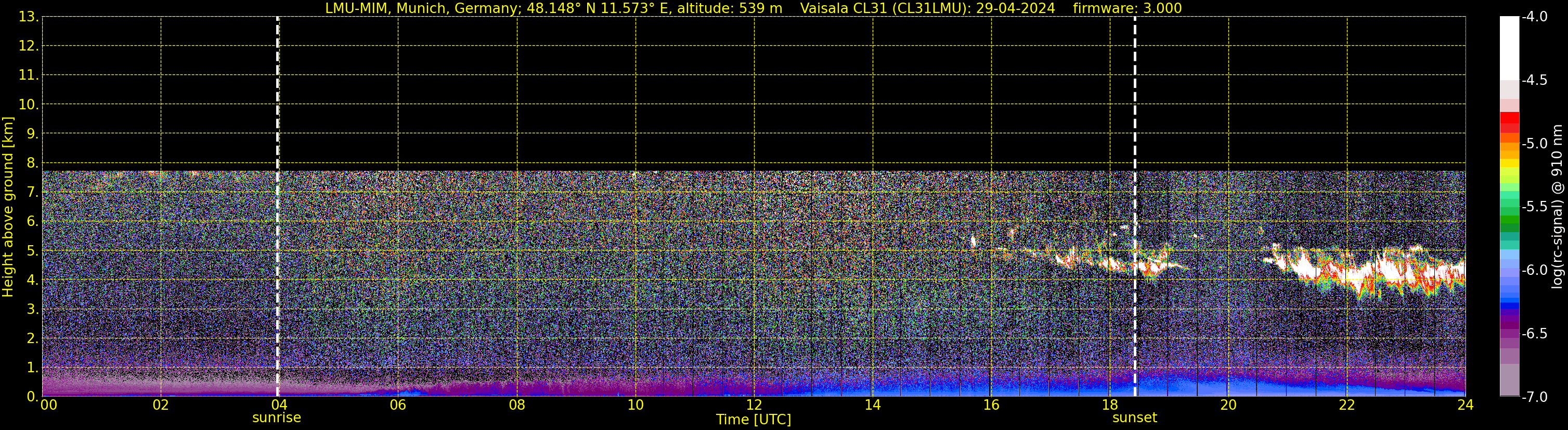Click the "sunset" label below the time axis

[x=1134, y=418]
